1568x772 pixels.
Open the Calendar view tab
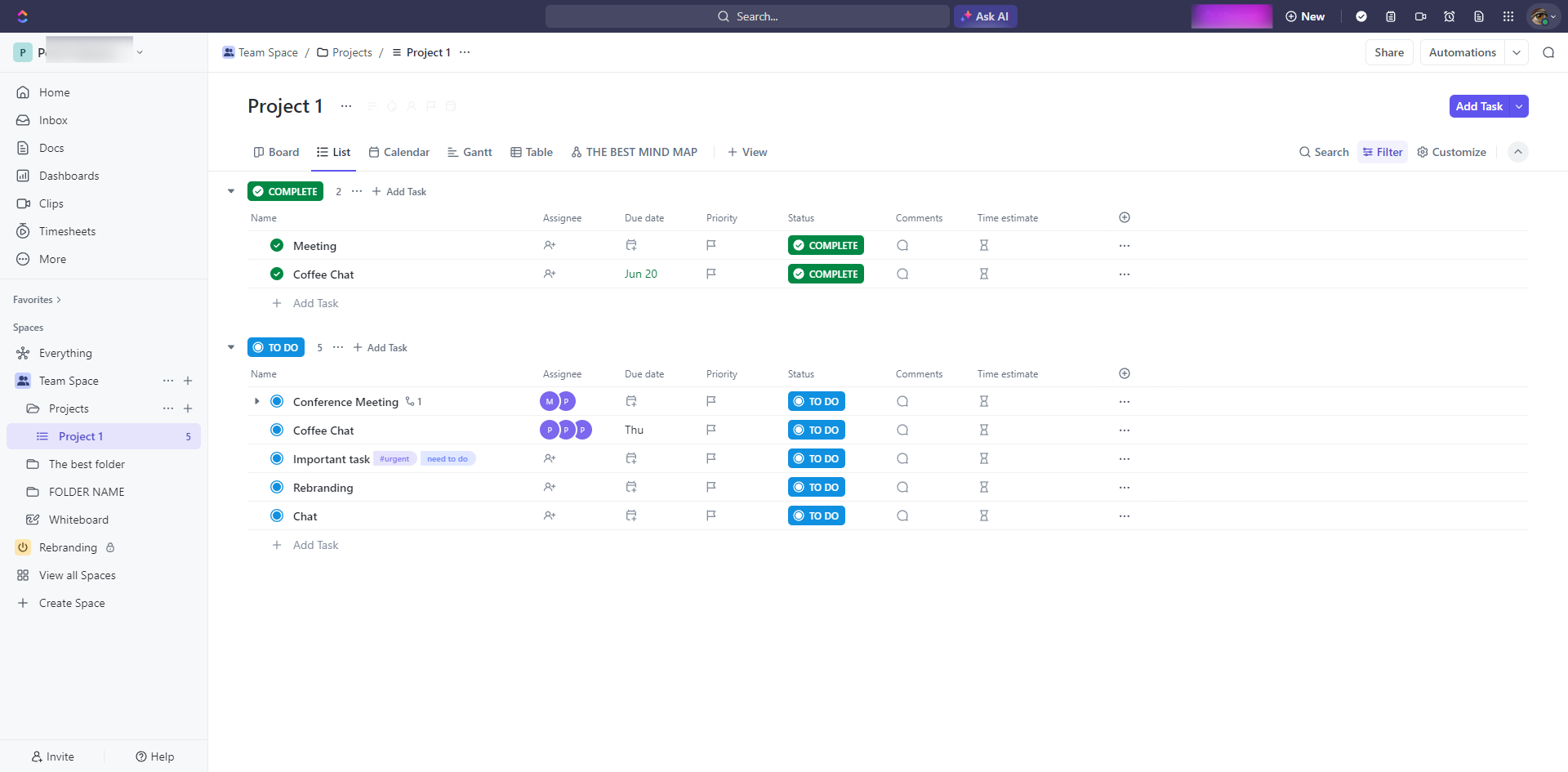click(399, 152)
